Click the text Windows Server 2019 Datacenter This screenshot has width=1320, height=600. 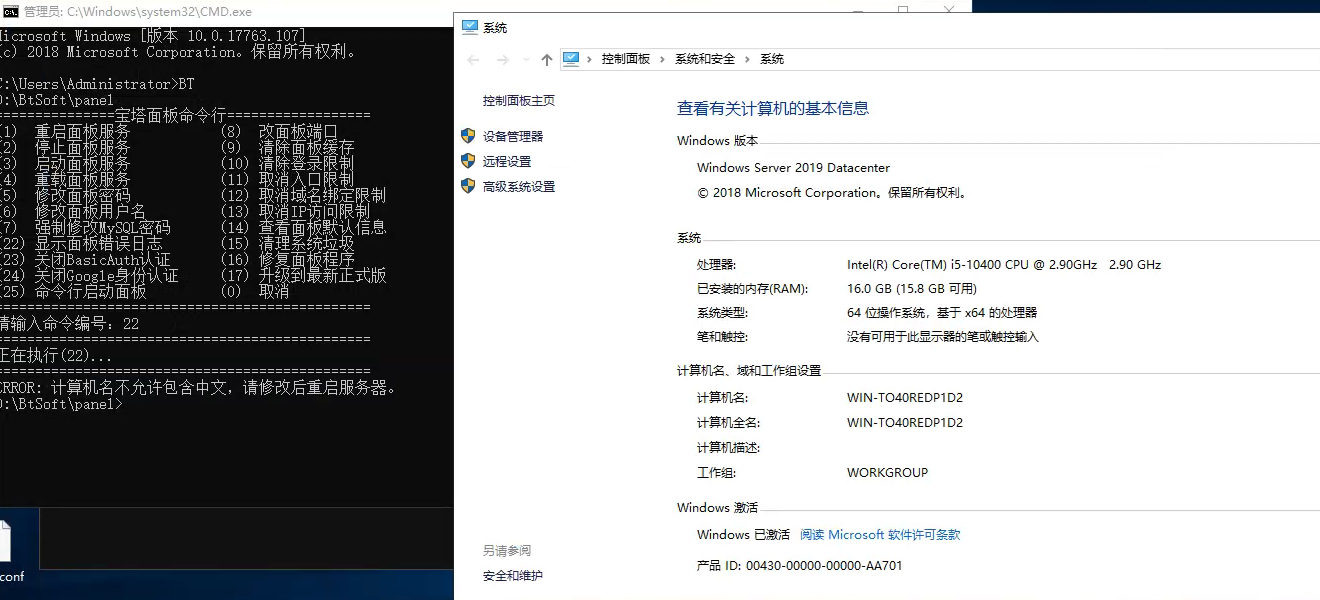click(x=793, y=168)
